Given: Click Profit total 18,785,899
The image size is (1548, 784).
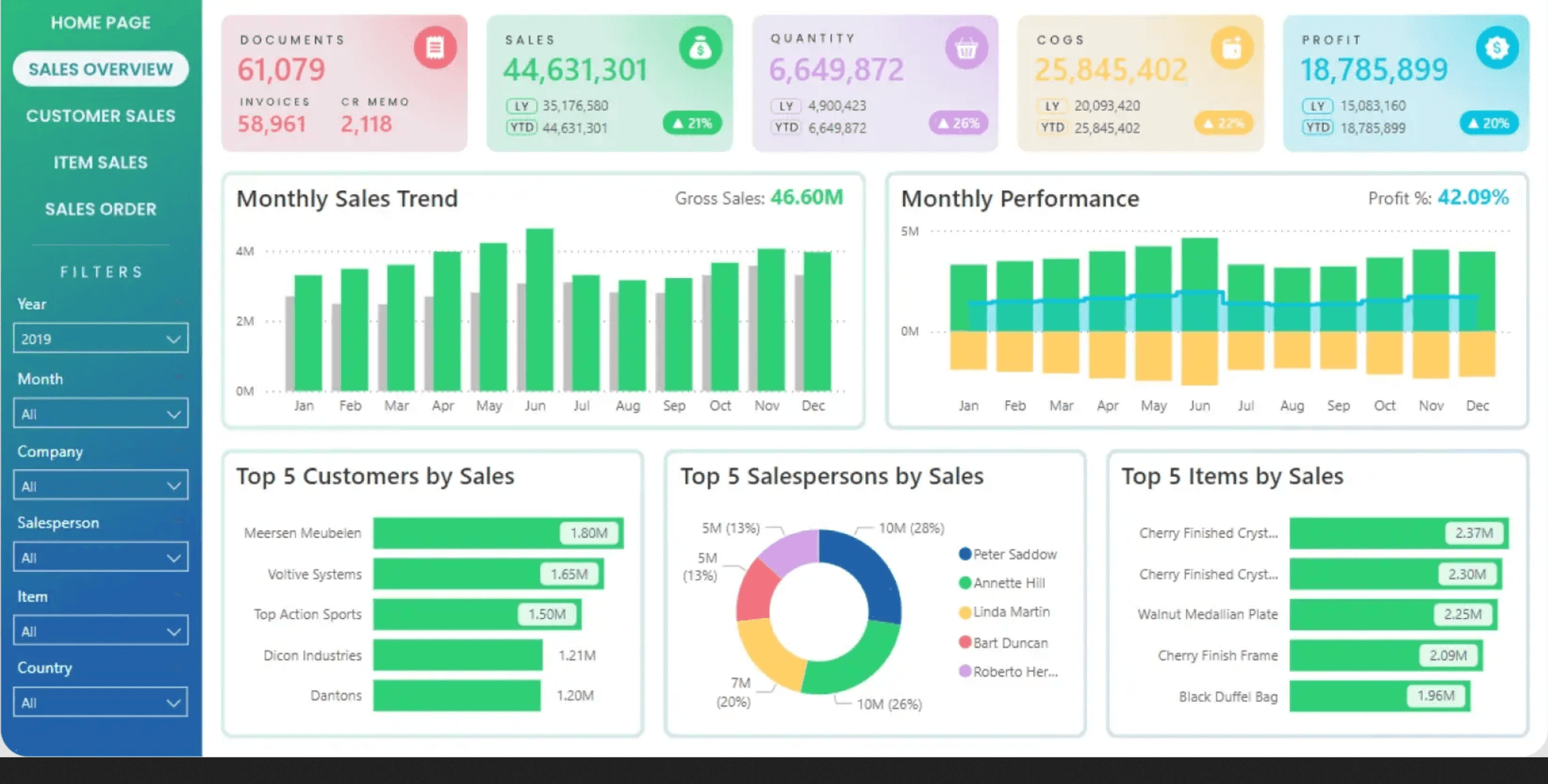Looking at the screenshot, I should coord(1374,70).
